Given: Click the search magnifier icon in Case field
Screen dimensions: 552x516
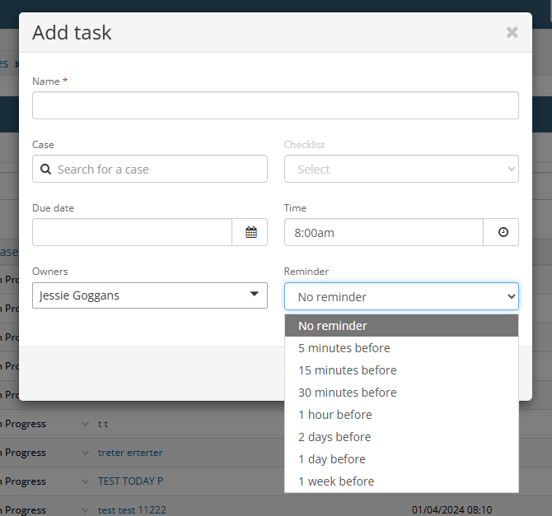Looking at the screenshot, I should (45, 169).
